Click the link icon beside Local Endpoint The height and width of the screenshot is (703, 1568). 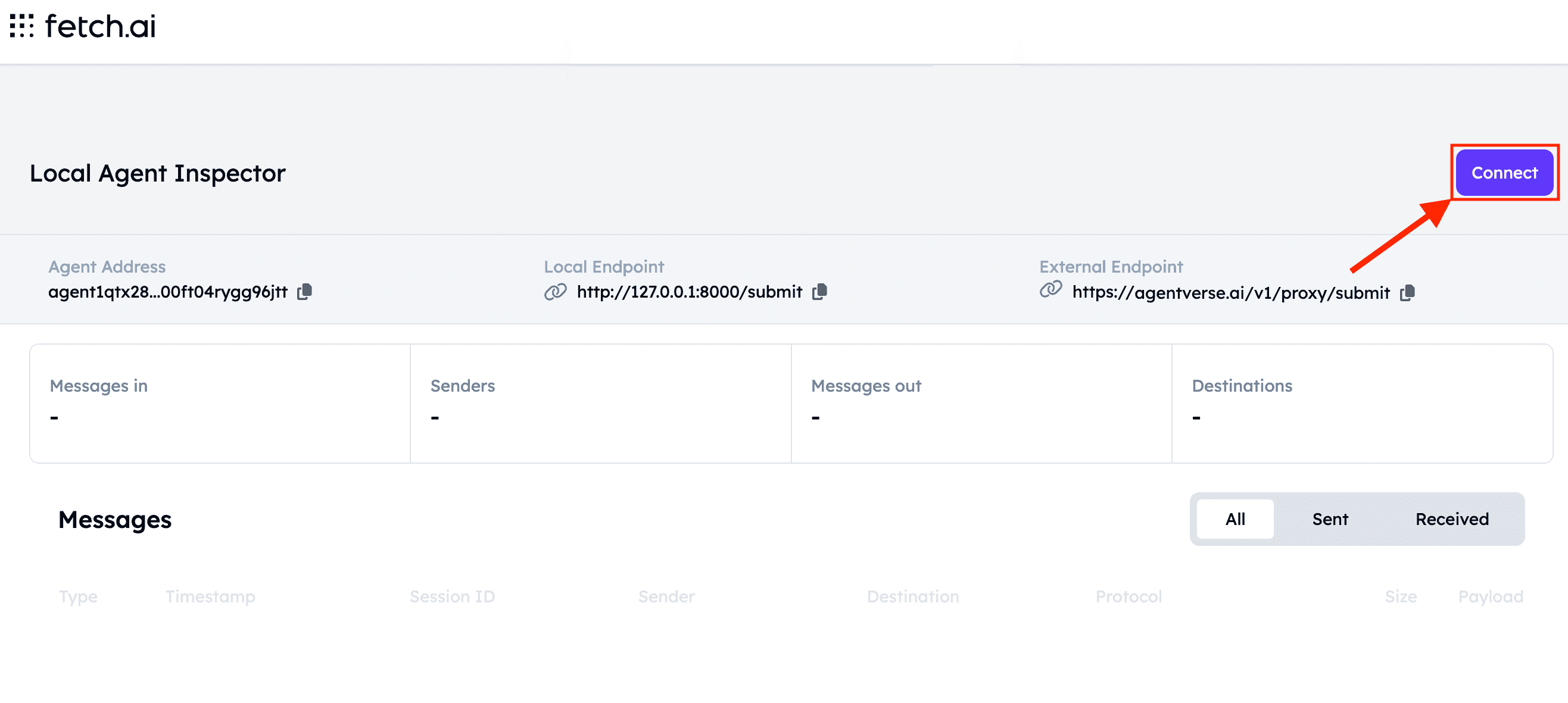click(x=555, y=292)
